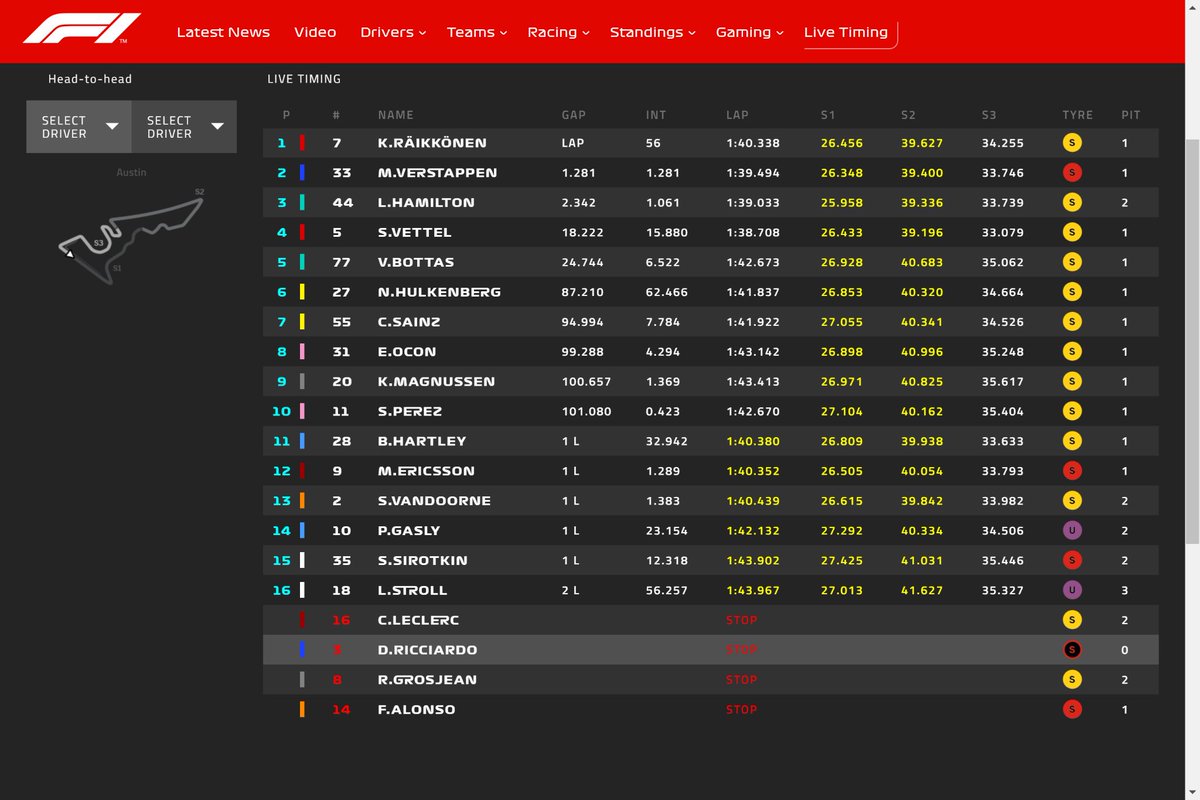The width and height of the screenshot is (1200, 800).
Task: Select the F.ALONSO driver name
Action: [417, 710]
